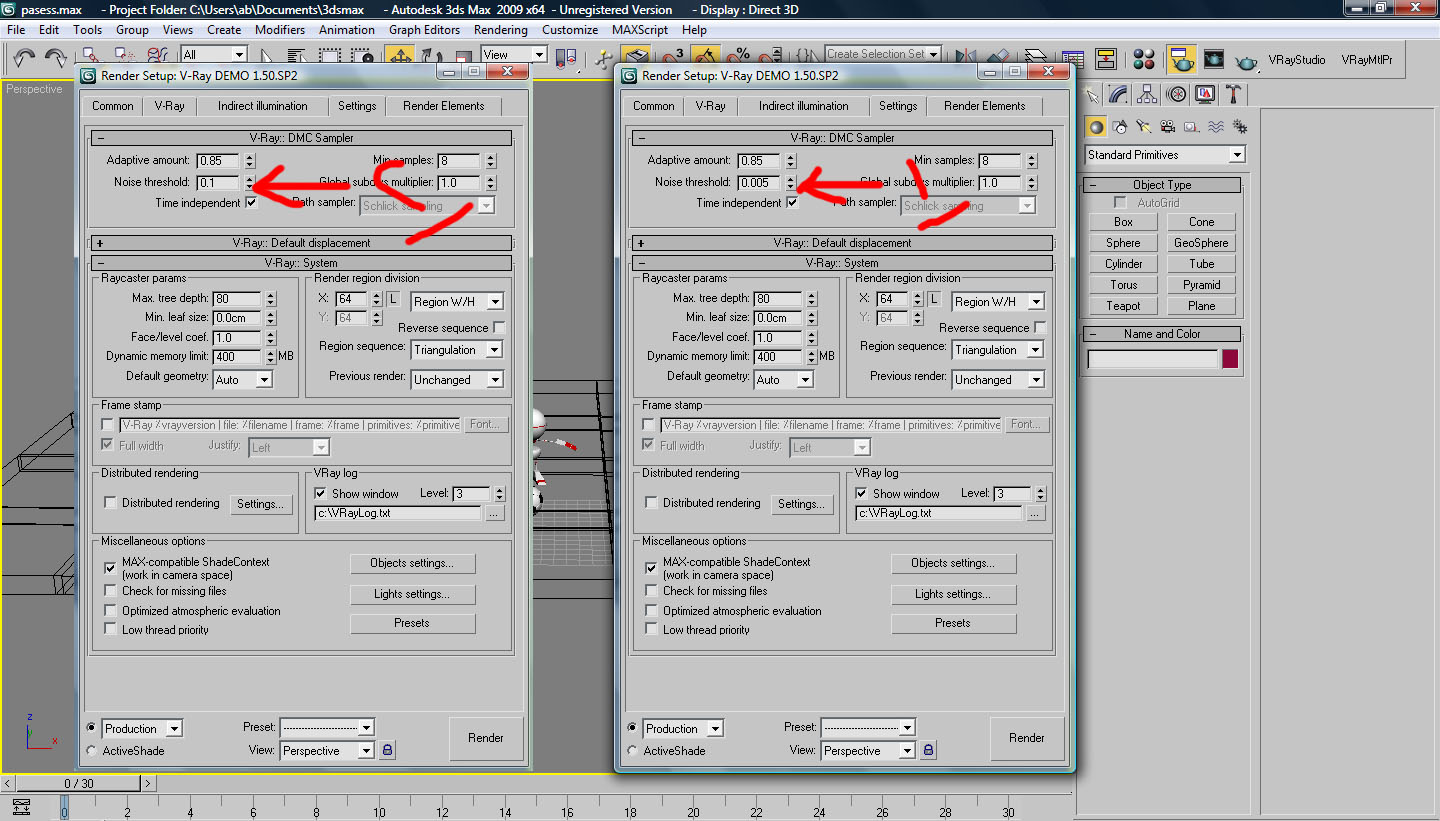Open the Utilities hammer panel tab
Viewport: 1440px width, 821px height.
(1234, 94)
